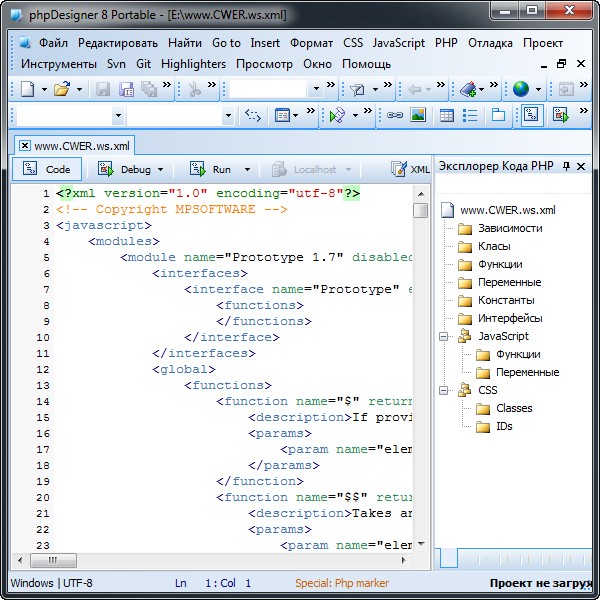This screenshot has width=600, height=600.
Task: Toggle Code view button
Action: click(x=46, y=170)
